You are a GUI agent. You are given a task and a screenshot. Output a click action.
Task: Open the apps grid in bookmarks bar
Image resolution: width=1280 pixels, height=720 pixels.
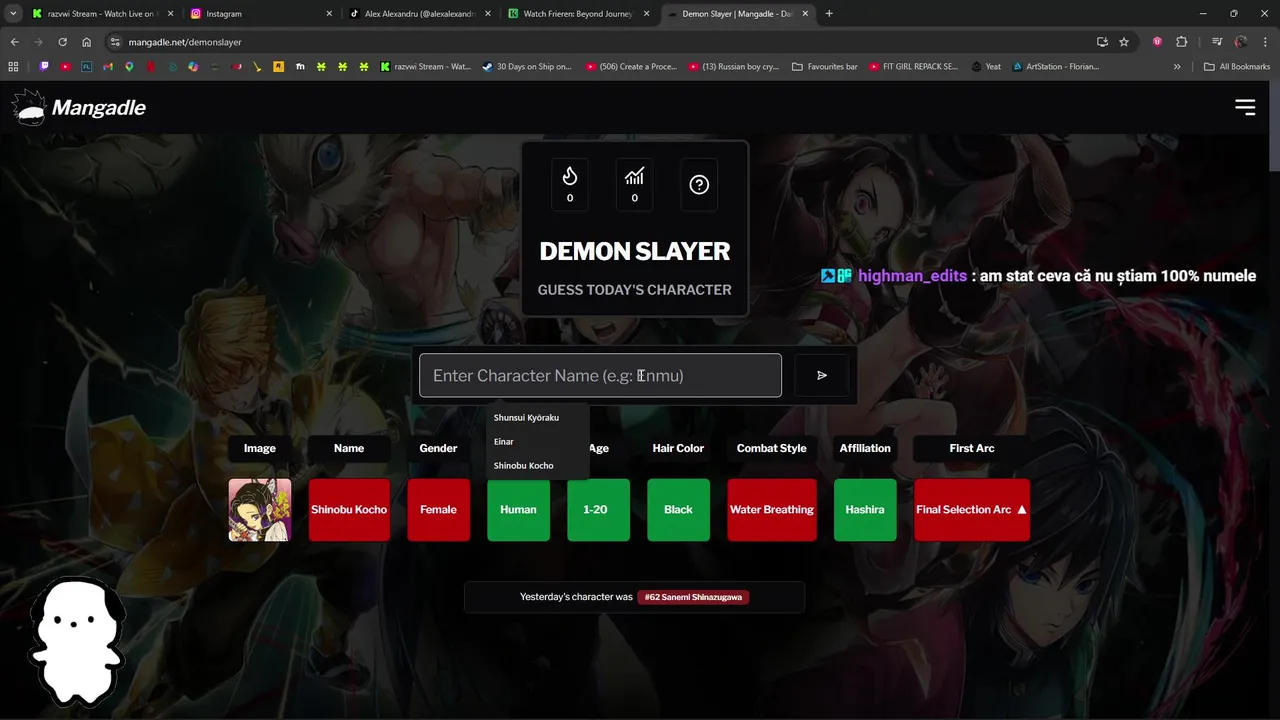(13, 67)
